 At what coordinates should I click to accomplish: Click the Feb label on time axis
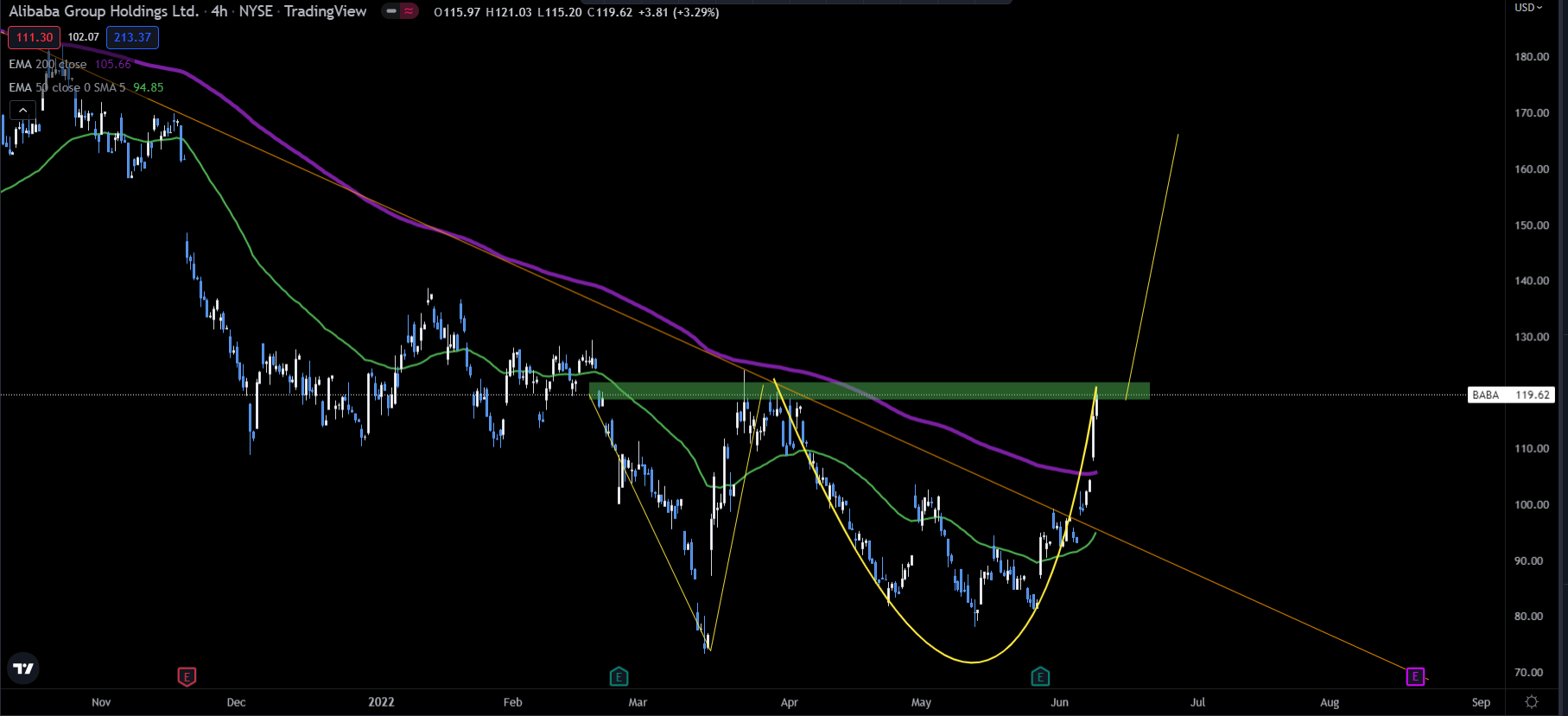click(513, 702)
